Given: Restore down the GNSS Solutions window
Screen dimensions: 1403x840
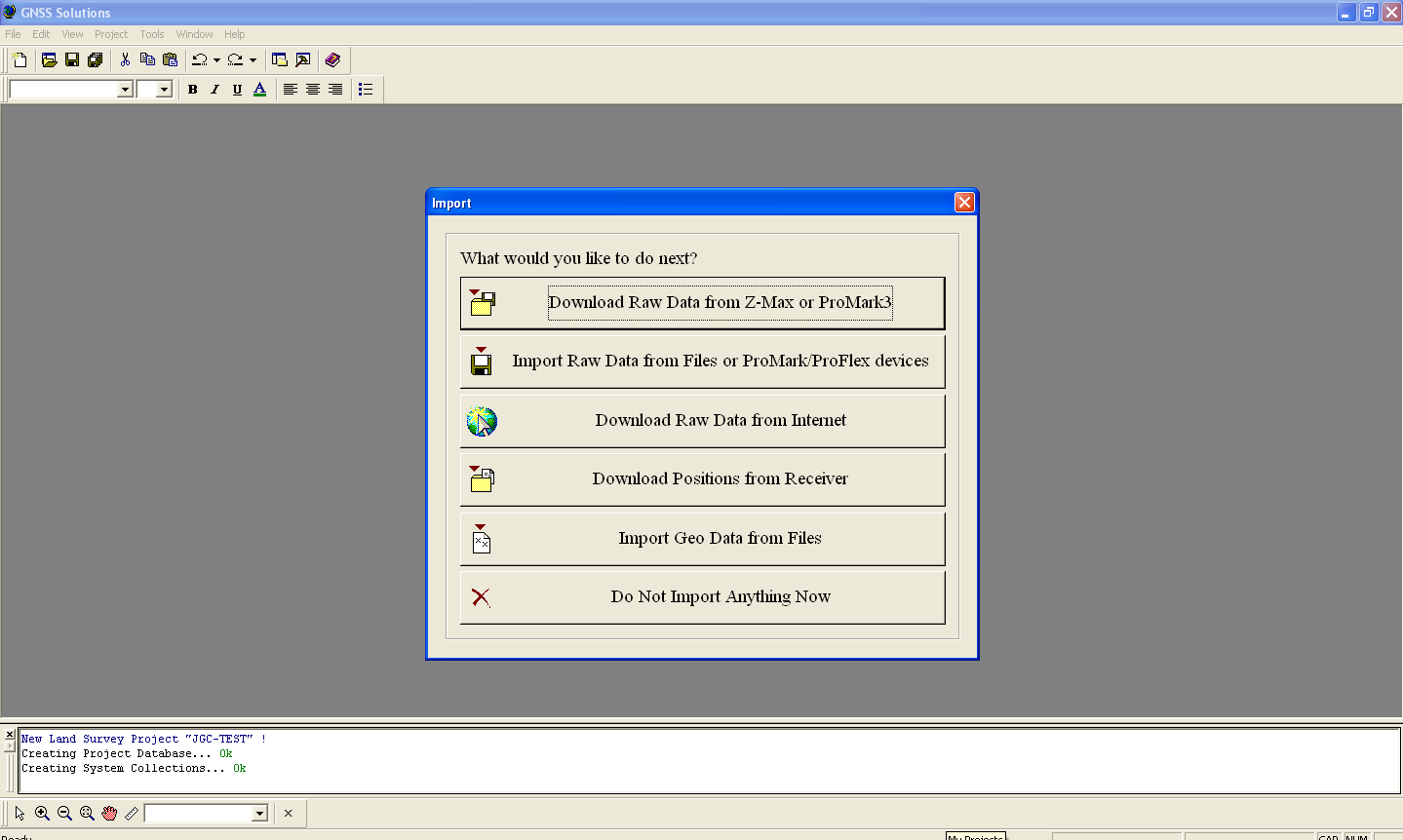Looking at the screenshot, I should pyautogui.click(x=1369, y=13).
